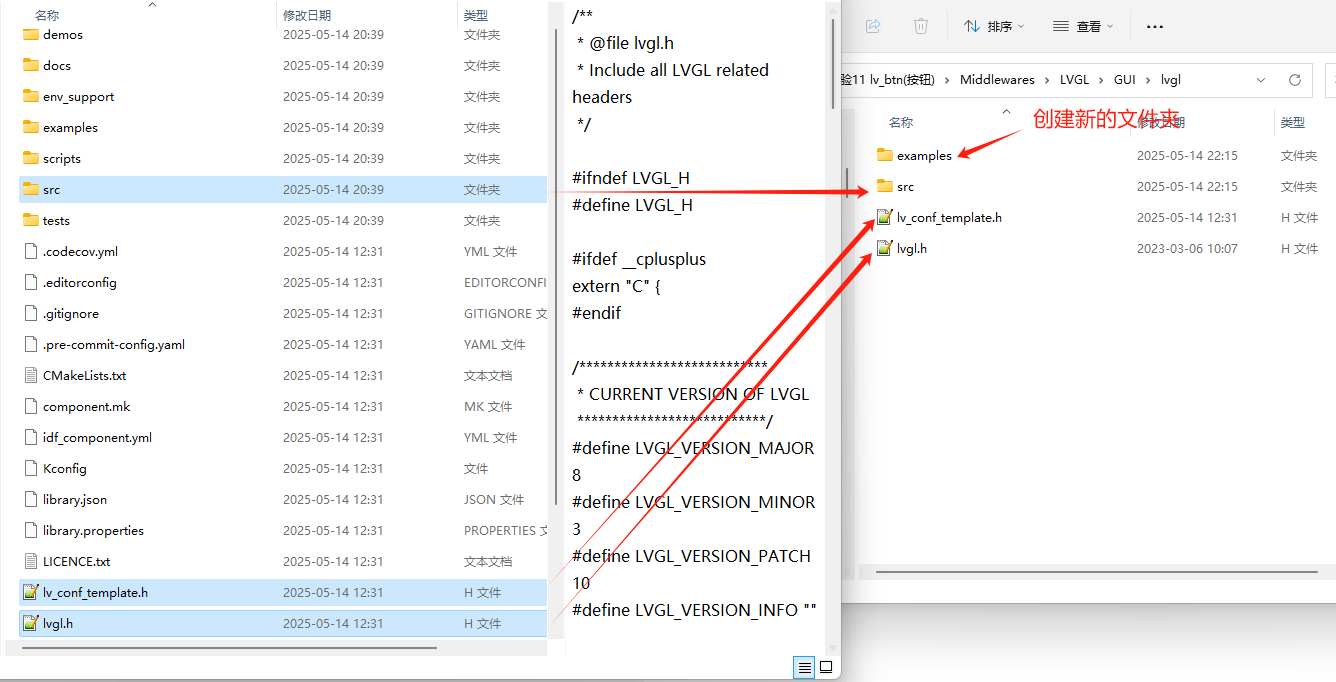Click the CMakeLists.txt file icon

(x=30, y=376)
